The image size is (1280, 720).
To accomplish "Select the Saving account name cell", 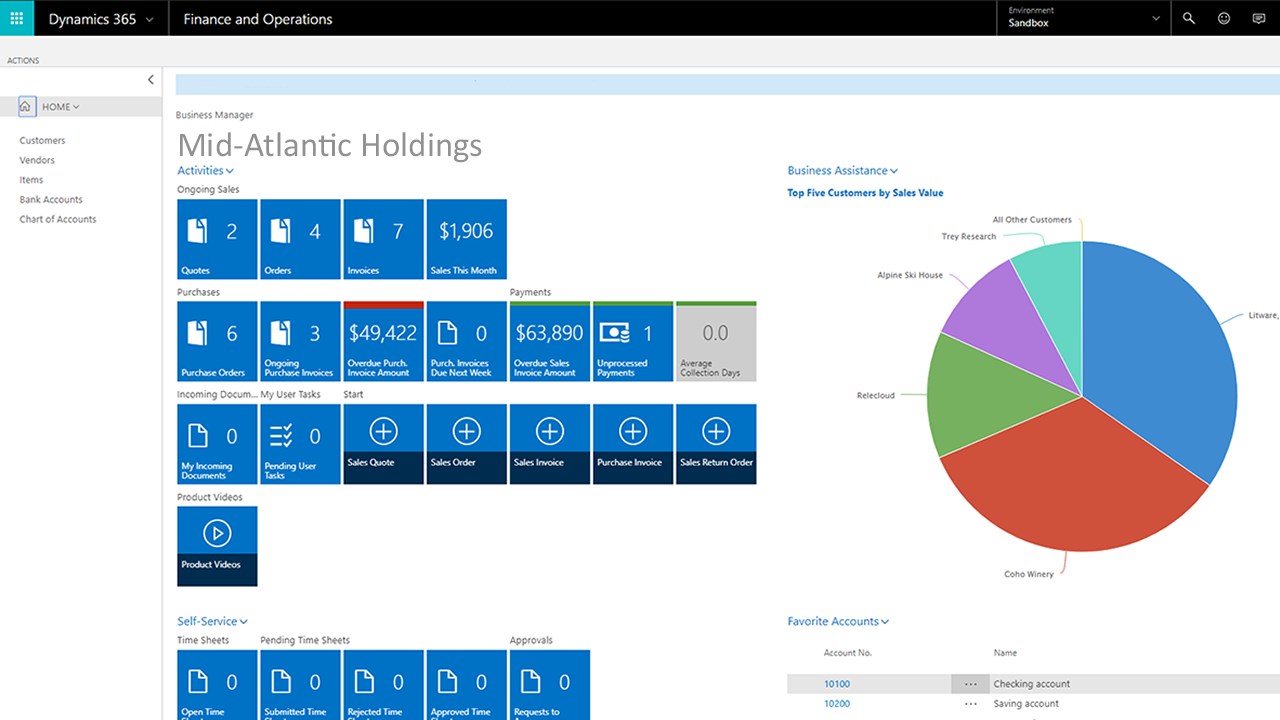I will pos(1027,704).
